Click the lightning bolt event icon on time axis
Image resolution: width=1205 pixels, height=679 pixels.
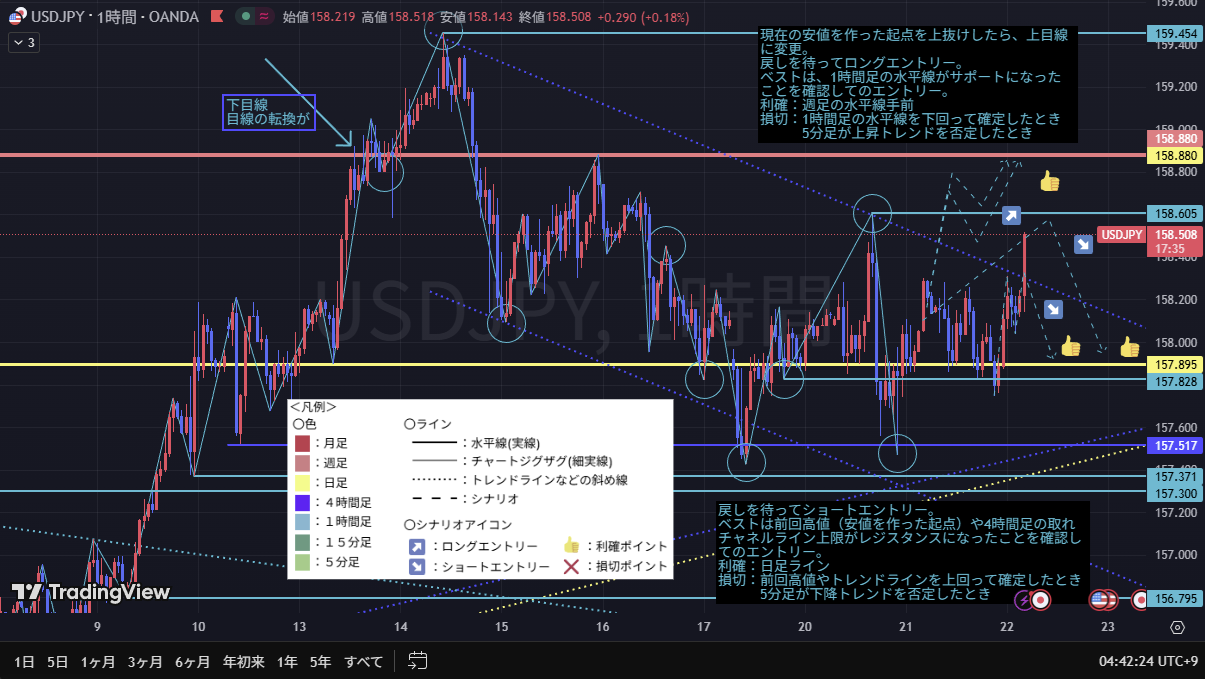pyautogui.click(x=1023, y=600)
